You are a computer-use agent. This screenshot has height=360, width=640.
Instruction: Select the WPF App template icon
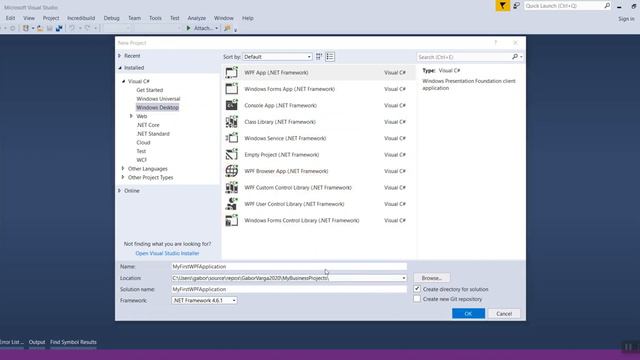click(x=231, y=72)
